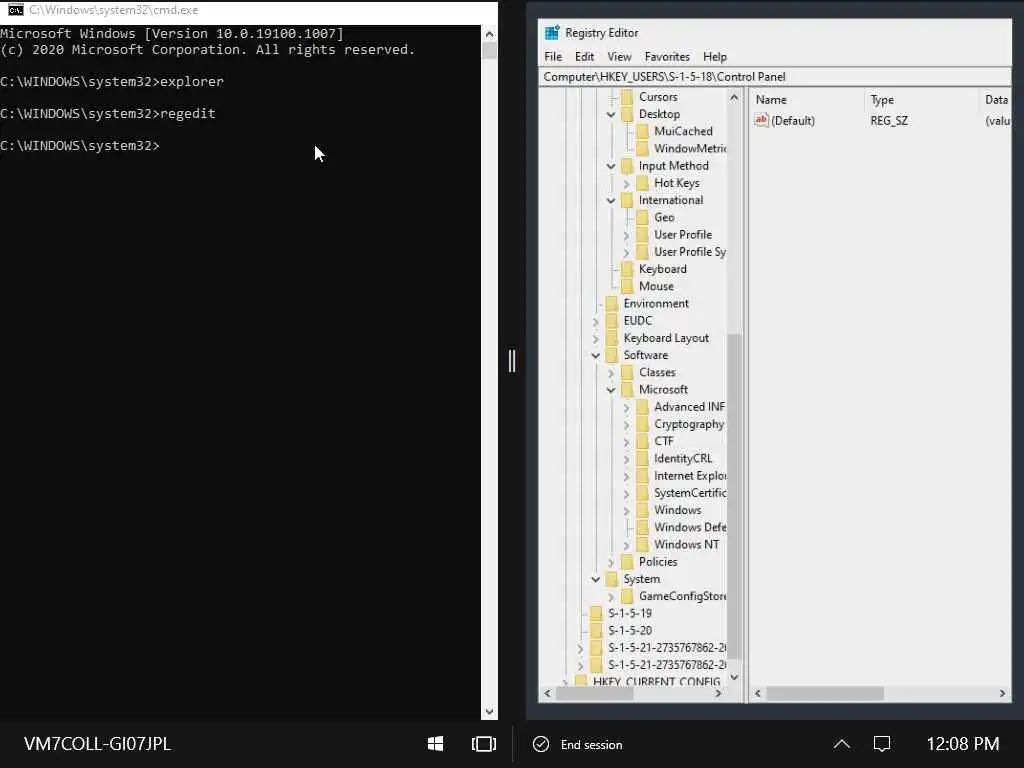This screenshot has height=768, width=1024.
Task: Click the values pane horizontal scrollbar thumb
Action: (x=825, y=694)
